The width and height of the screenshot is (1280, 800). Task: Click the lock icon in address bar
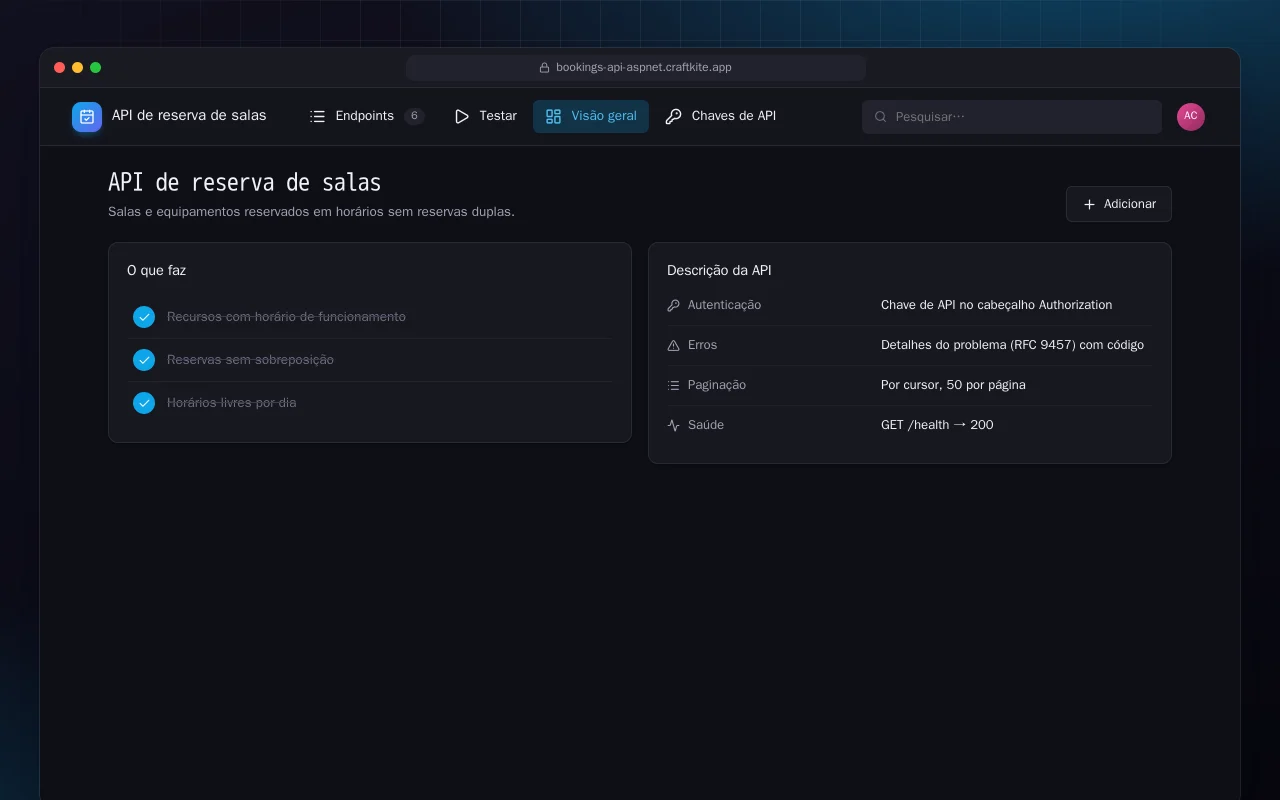[x=545, y=68]
